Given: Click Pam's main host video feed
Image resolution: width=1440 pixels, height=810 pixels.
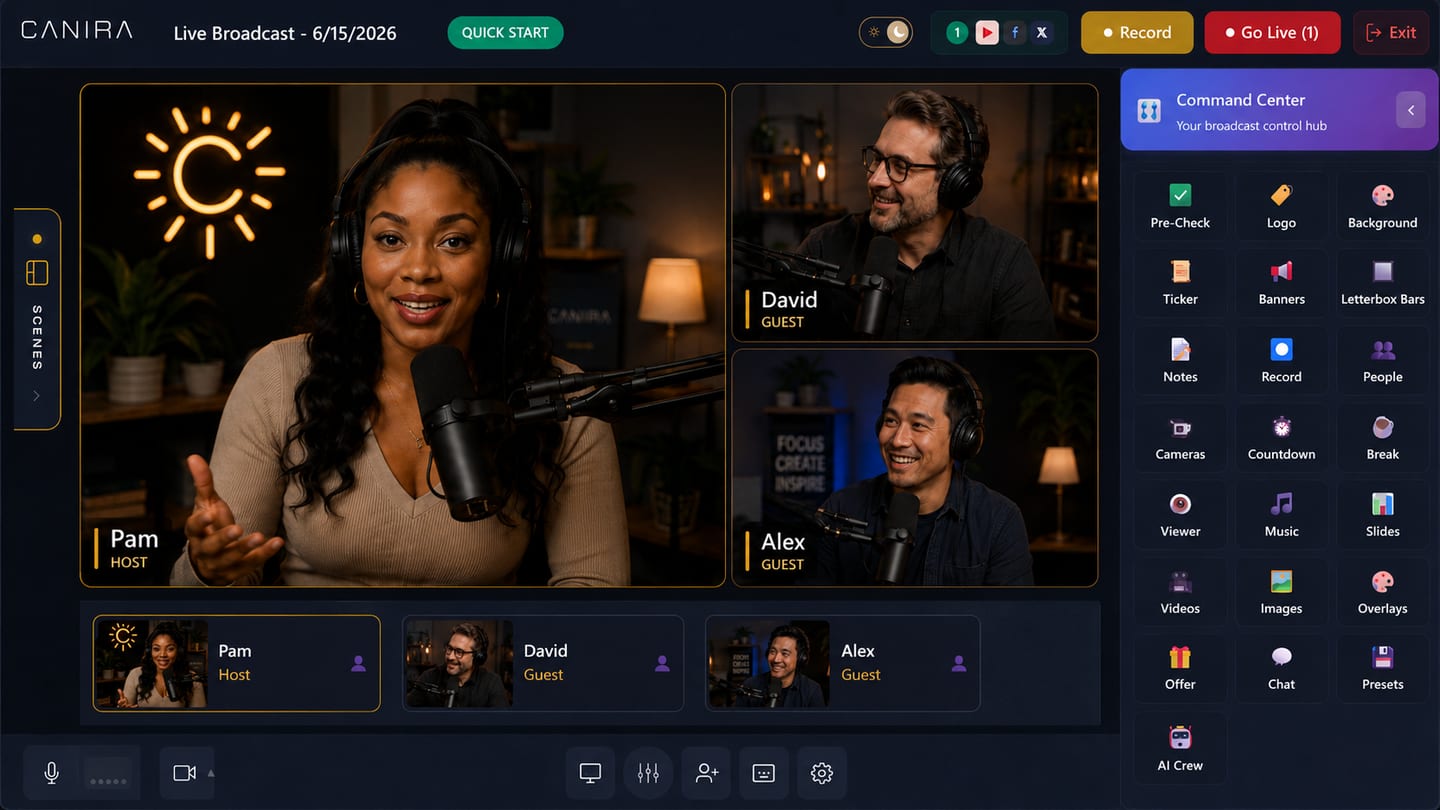Looking at the screenshot, I should coord(403,335).
